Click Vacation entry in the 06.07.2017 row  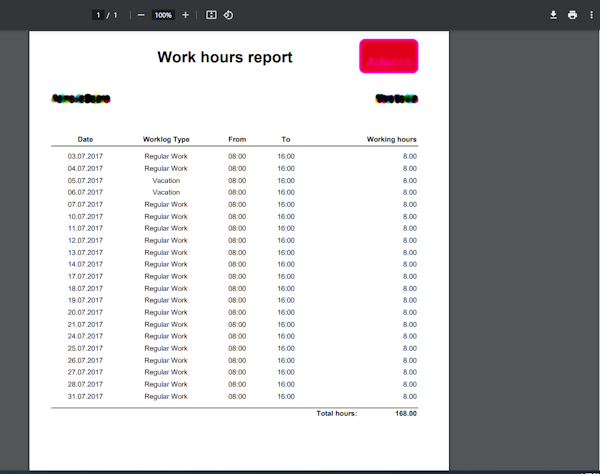pyautogui.click(x=166, y=192)
